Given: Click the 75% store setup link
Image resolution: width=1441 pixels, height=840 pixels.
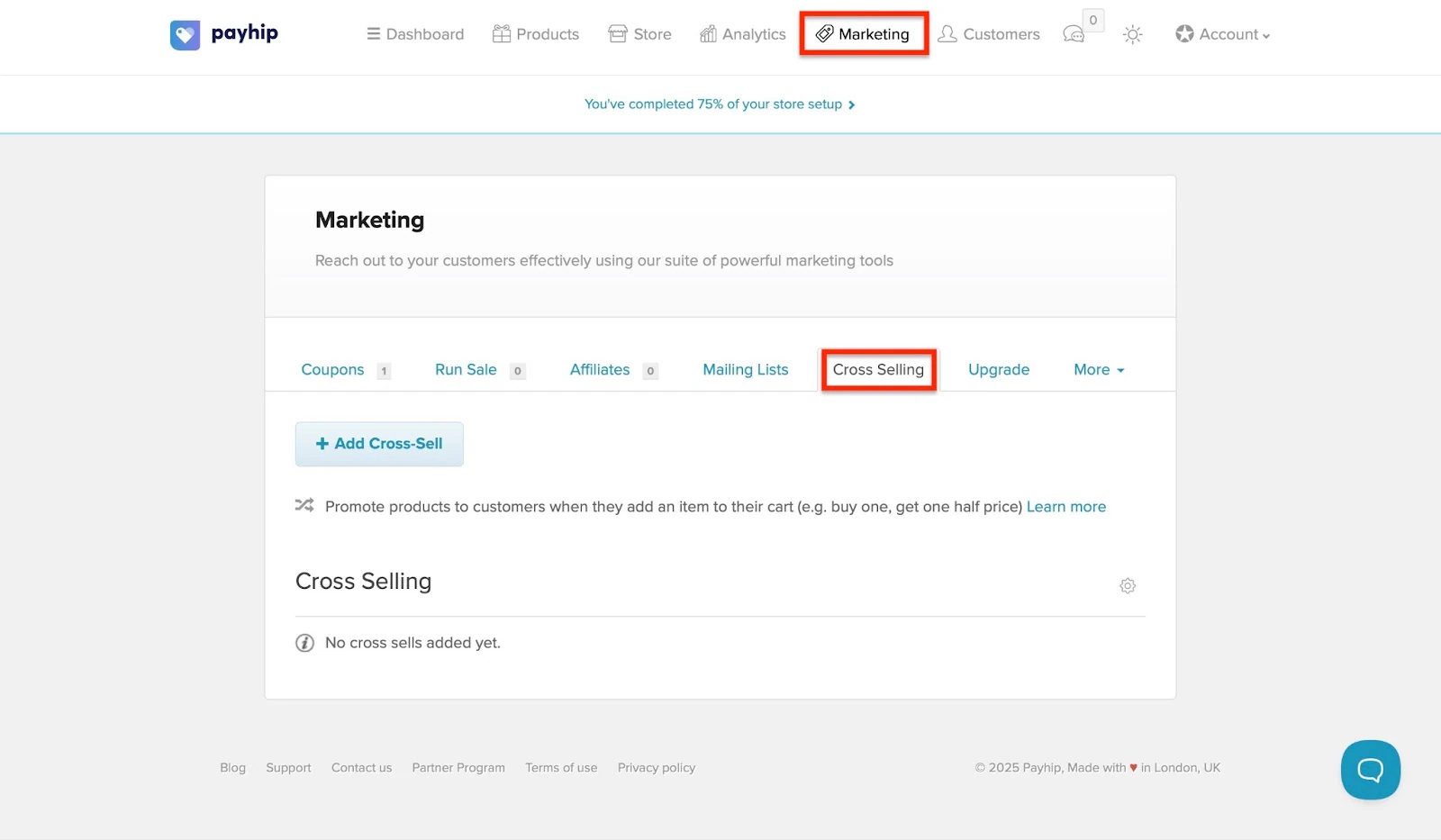Looking at the screenshot, I should click(x=720, y=104).
